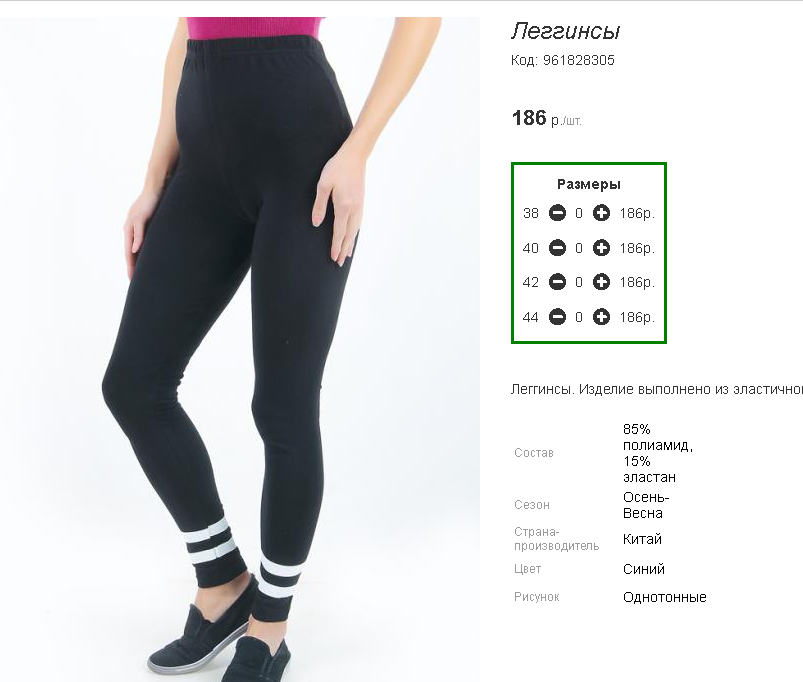
Task: Click the Синий color value
Action: pos(644,569)
